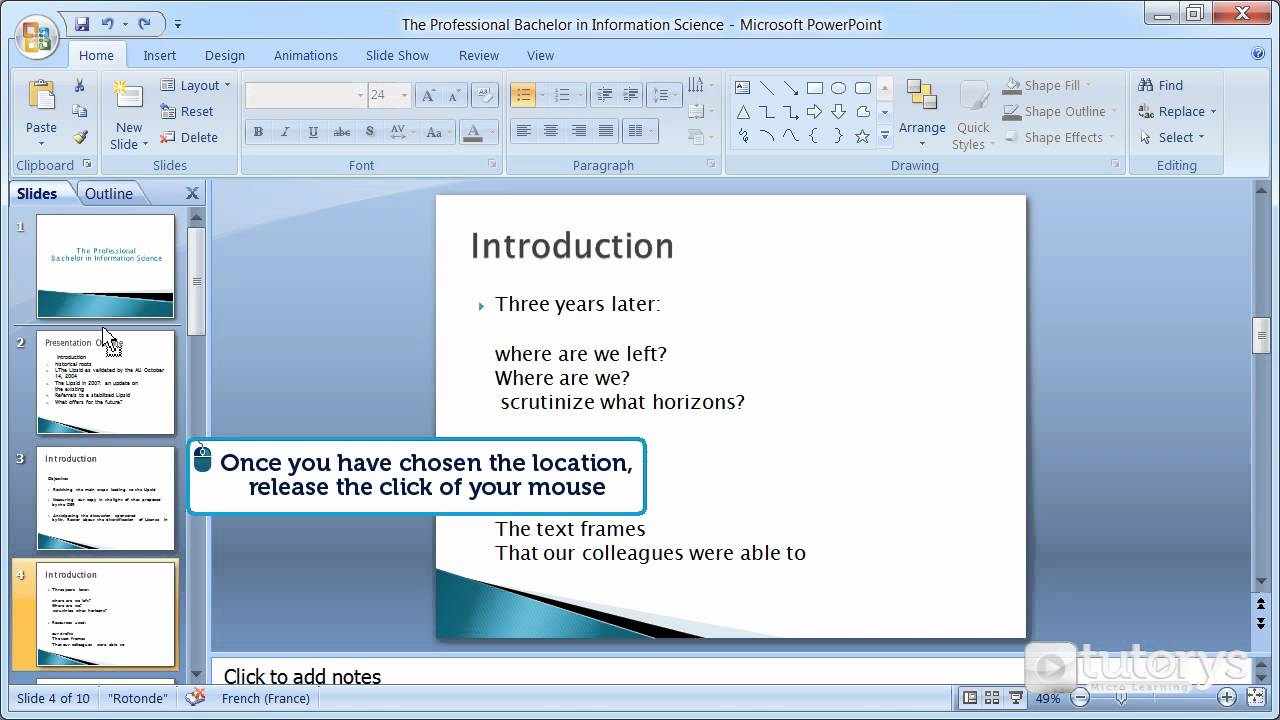Screen dimensions: 1280x720
Task: Start Slide Show from status bar
Action: coord(1016,698)
